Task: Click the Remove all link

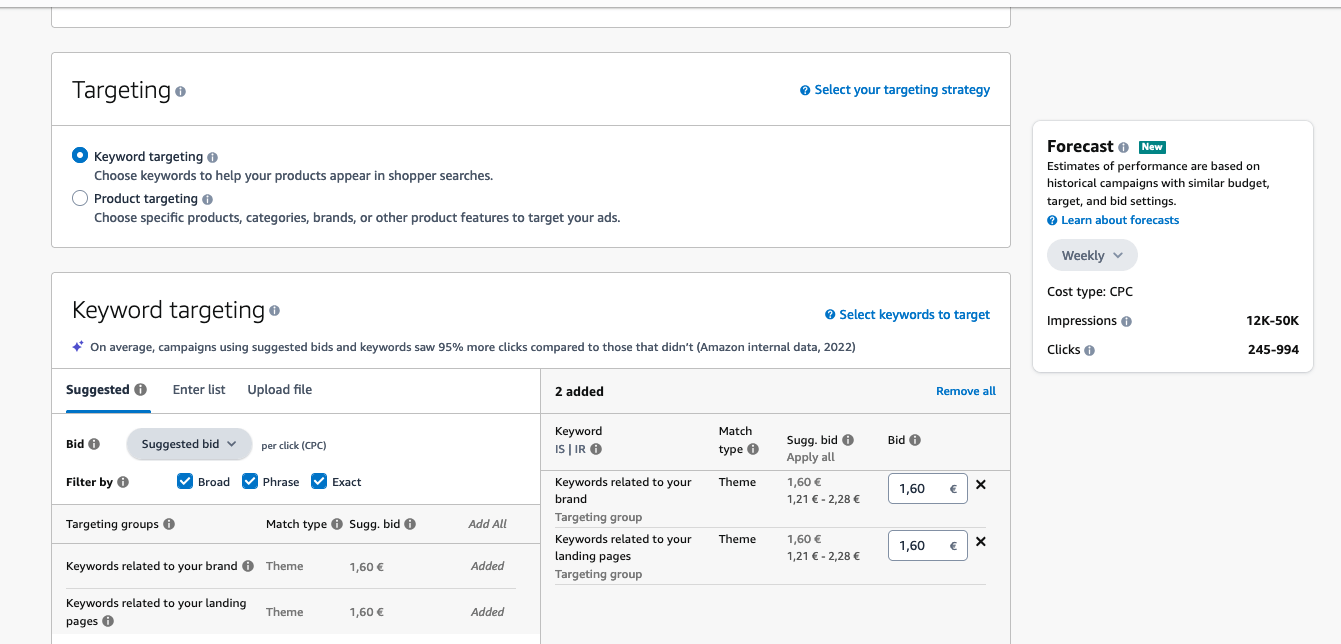Action: pos(966,391)
